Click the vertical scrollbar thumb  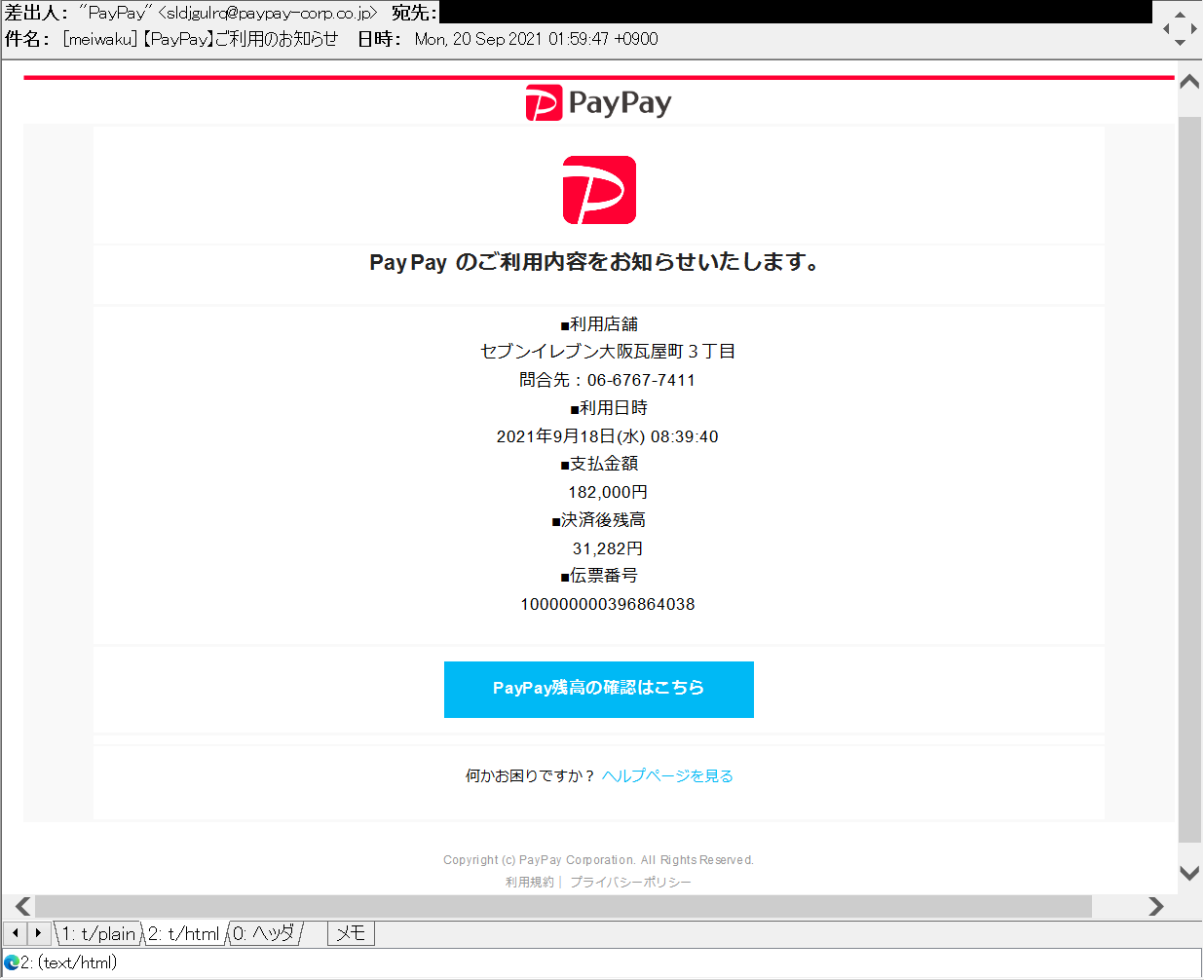coord(1189,479)
